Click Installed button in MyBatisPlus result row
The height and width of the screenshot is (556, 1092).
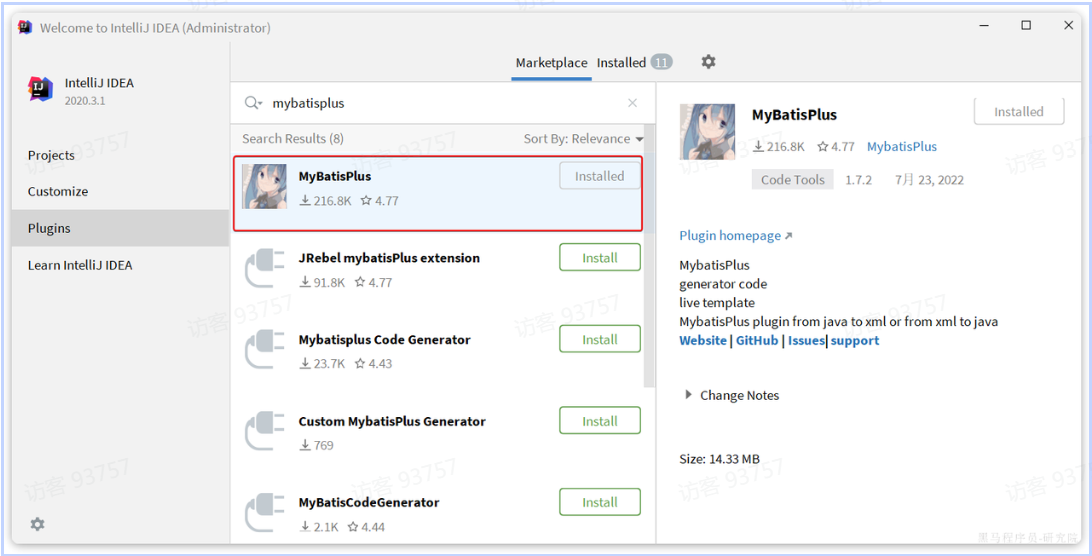coord(600,176)
